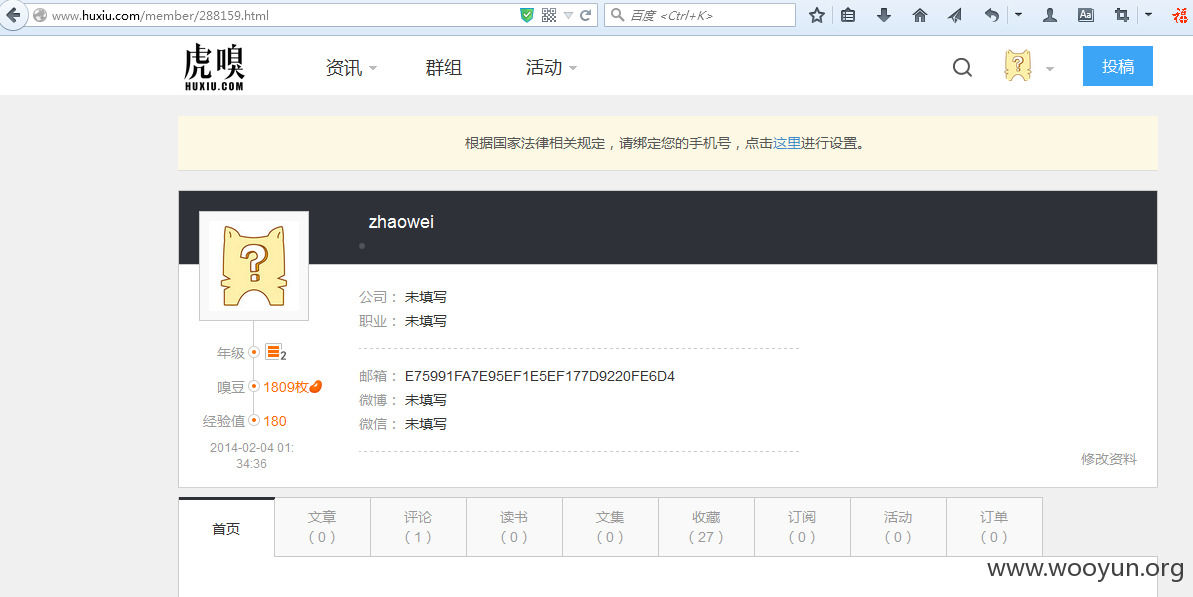The width and height of the screenshot is (1193, 597).
Task: Select the 首页 tab
Action: tap(227, 529)
